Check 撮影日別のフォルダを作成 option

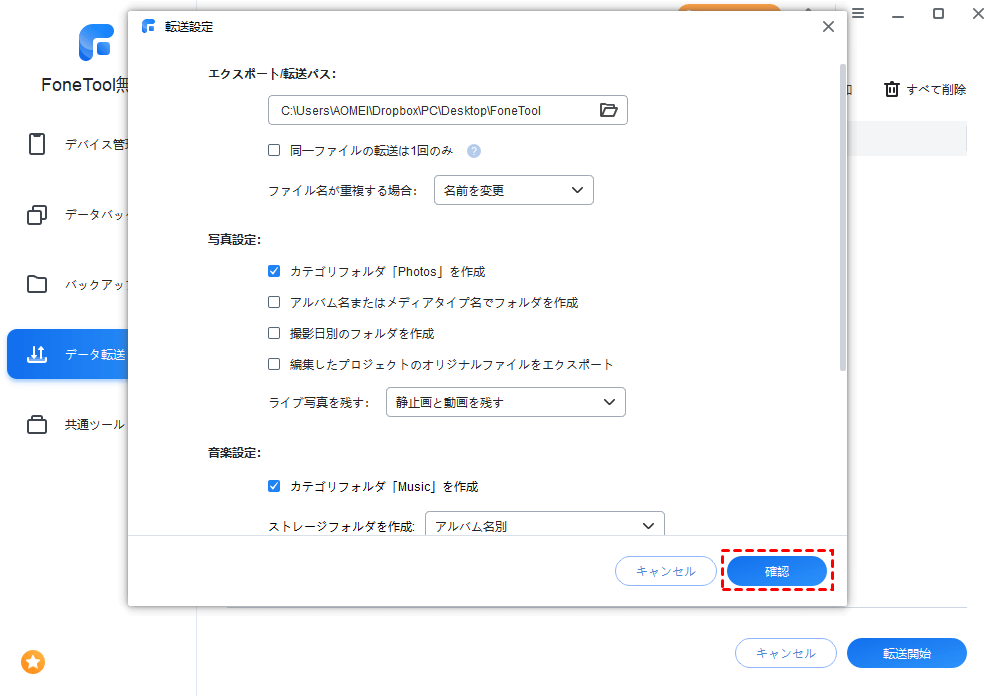[274, 333]
